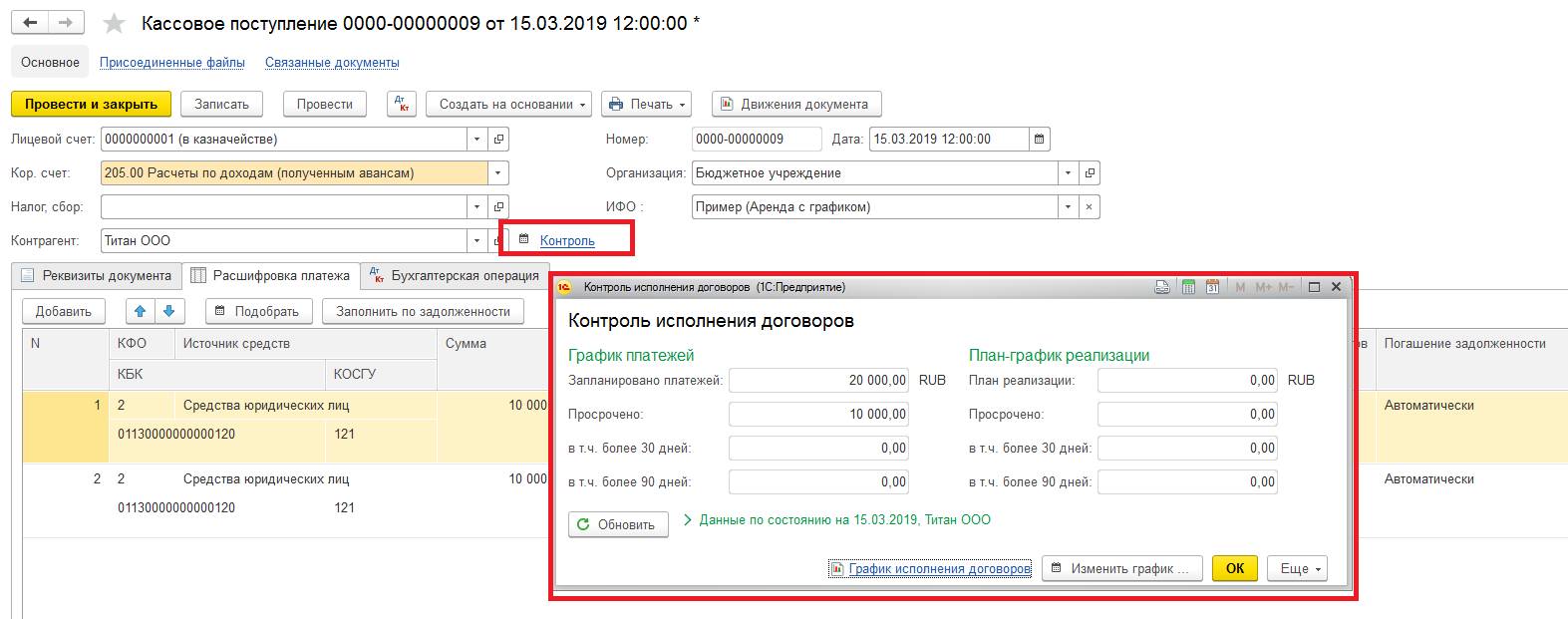Screen dimensions: 1568x619
Task: Click Изменить график button
Action: [x=1122, y=568]
